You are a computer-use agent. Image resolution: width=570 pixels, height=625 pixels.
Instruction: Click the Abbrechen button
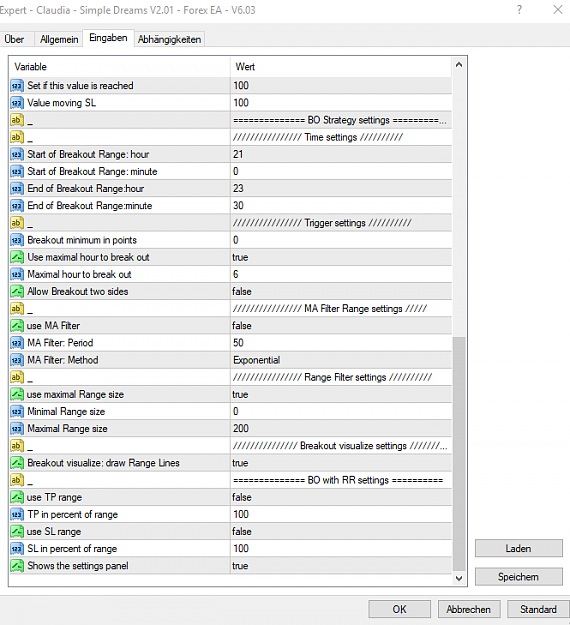point(469,609)
